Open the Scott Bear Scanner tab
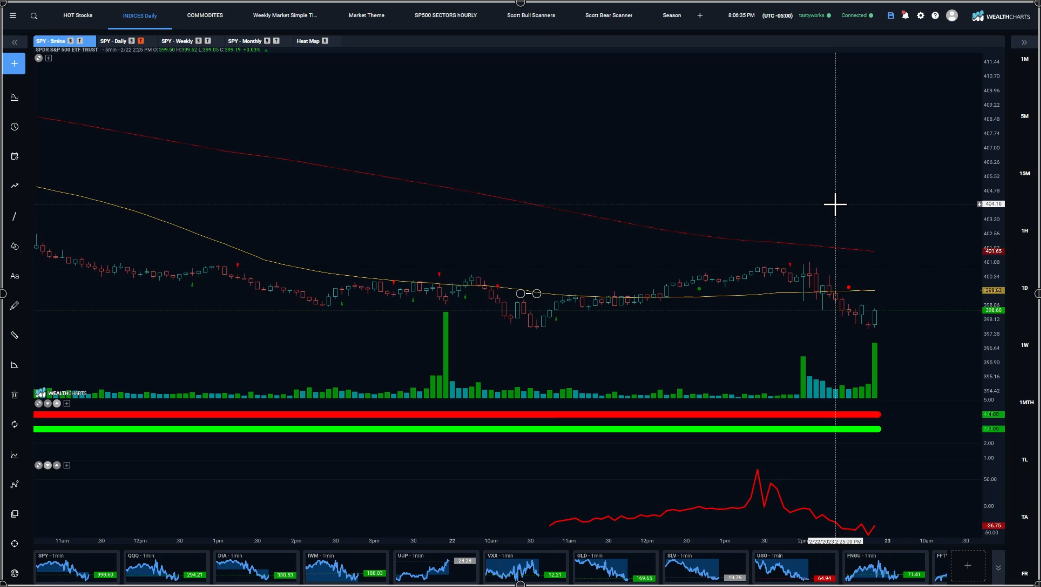Image resolution: width=1041 pixels, height=587 pixels. pos(609,15)
